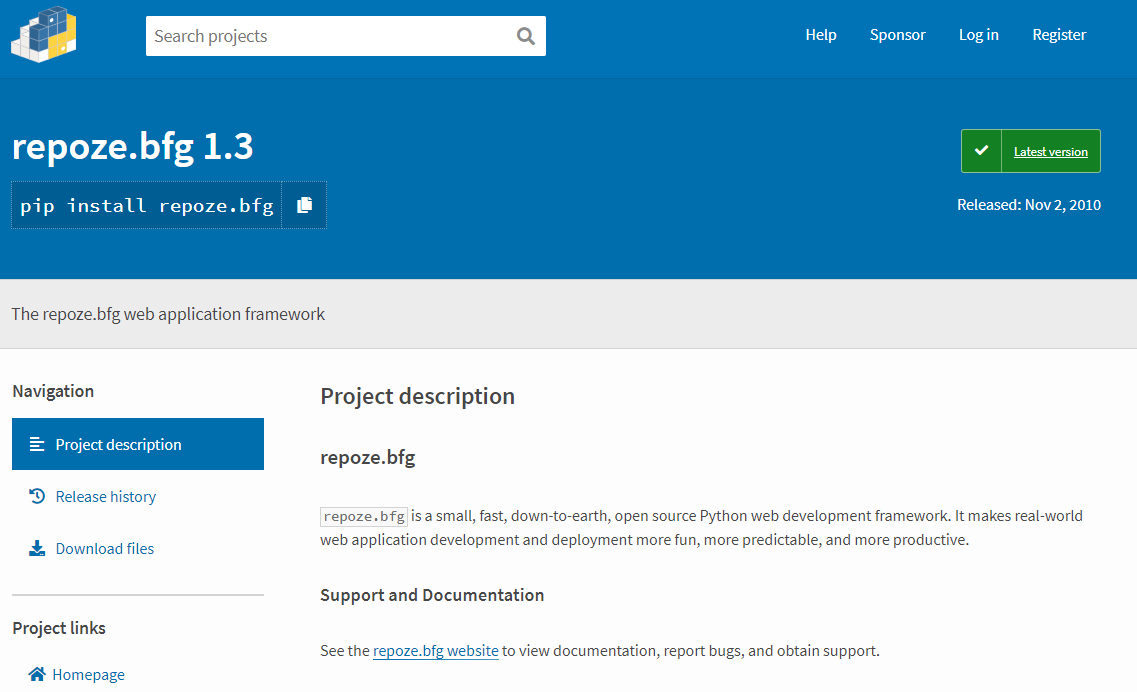This screenshot has width=1137, height=692.
Task: Click the PyPI logo icon
Action: click(44, 35)
